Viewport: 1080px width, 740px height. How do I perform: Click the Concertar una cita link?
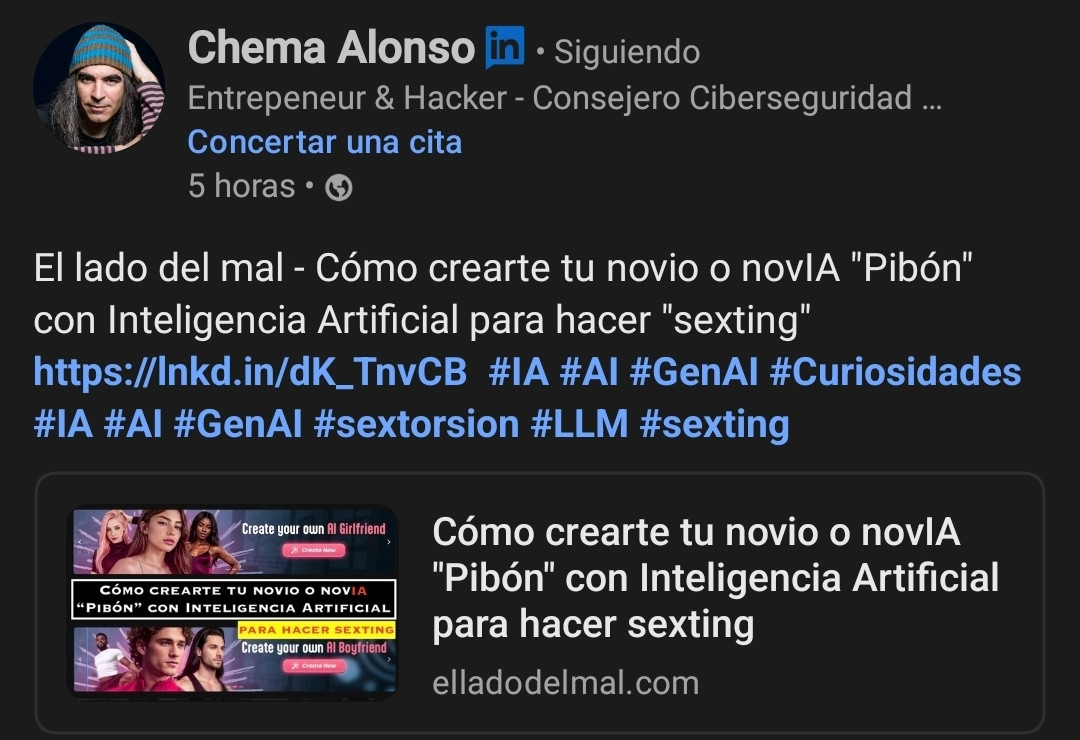pyautogui.click(x=324, y=143)
